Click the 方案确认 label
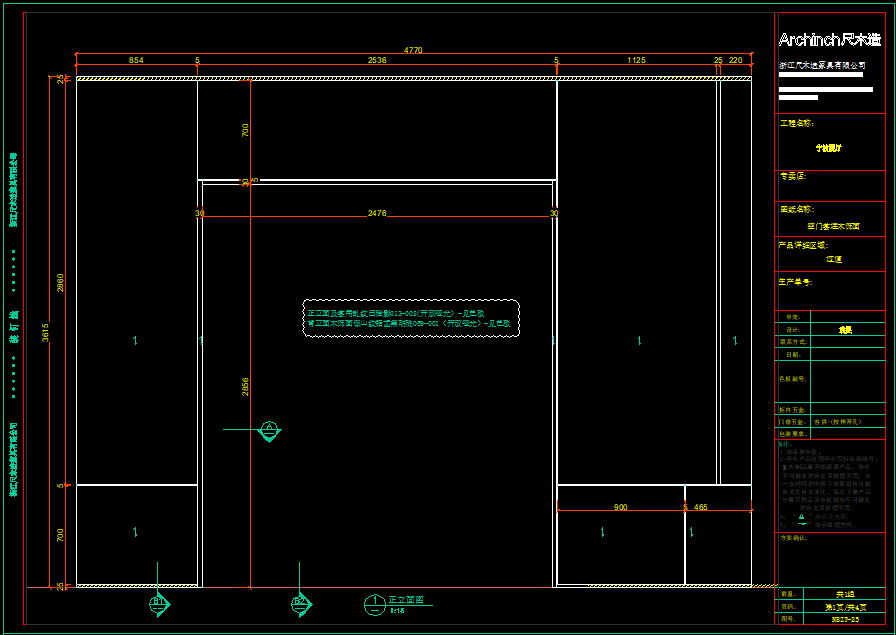 coord(794,538)
